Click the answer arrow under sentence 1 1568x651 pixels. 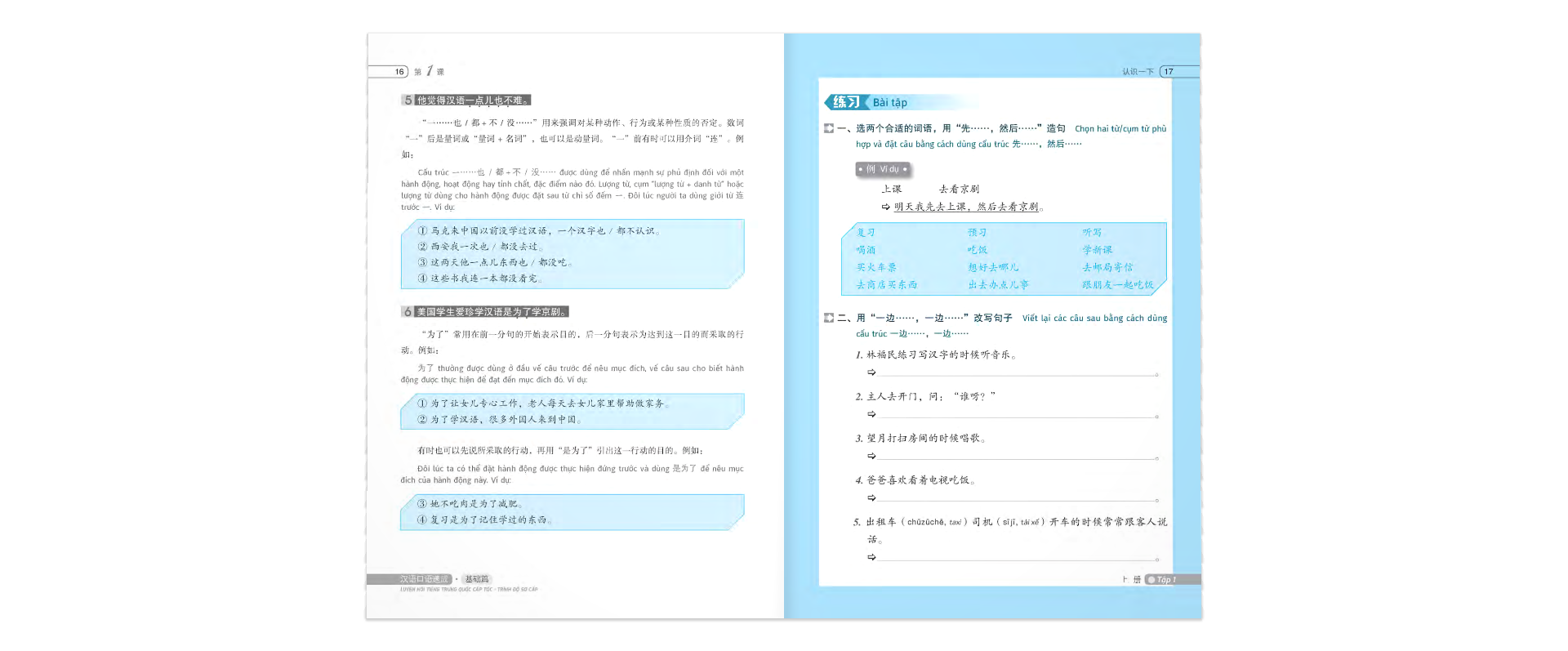point(871,372)
